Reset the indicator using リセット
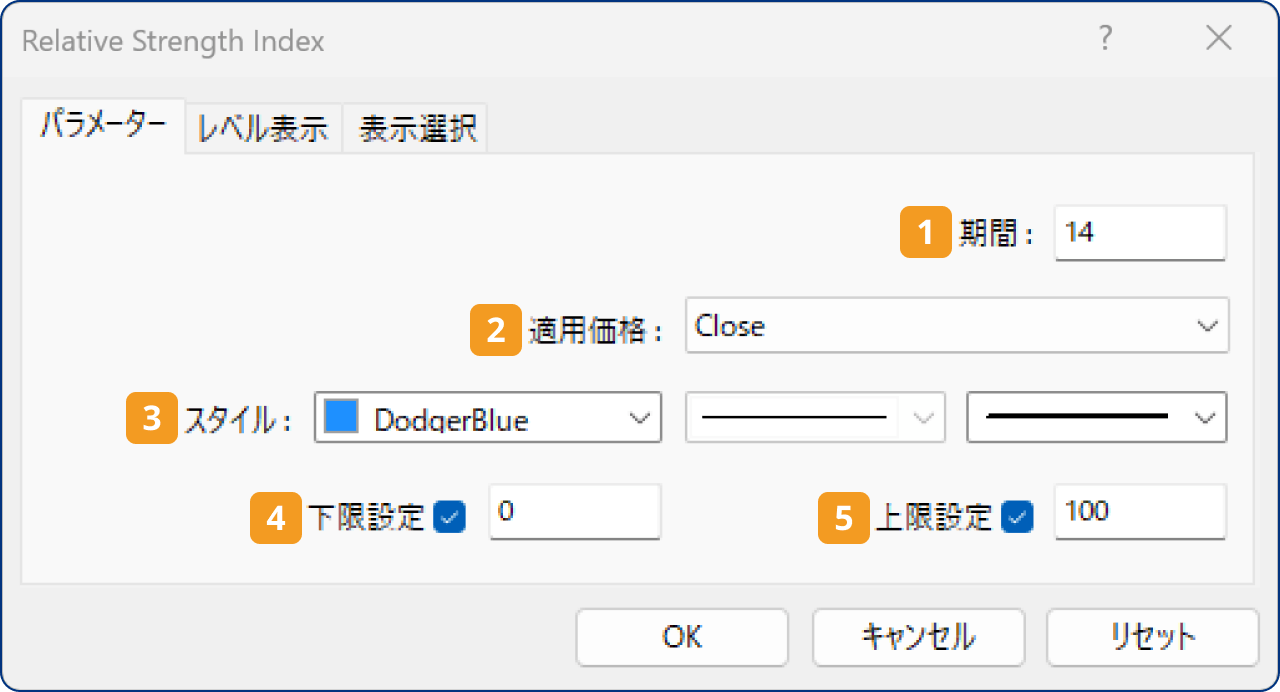The width and height of the screenshot is (1280, 692). [x=1151, y=637]
